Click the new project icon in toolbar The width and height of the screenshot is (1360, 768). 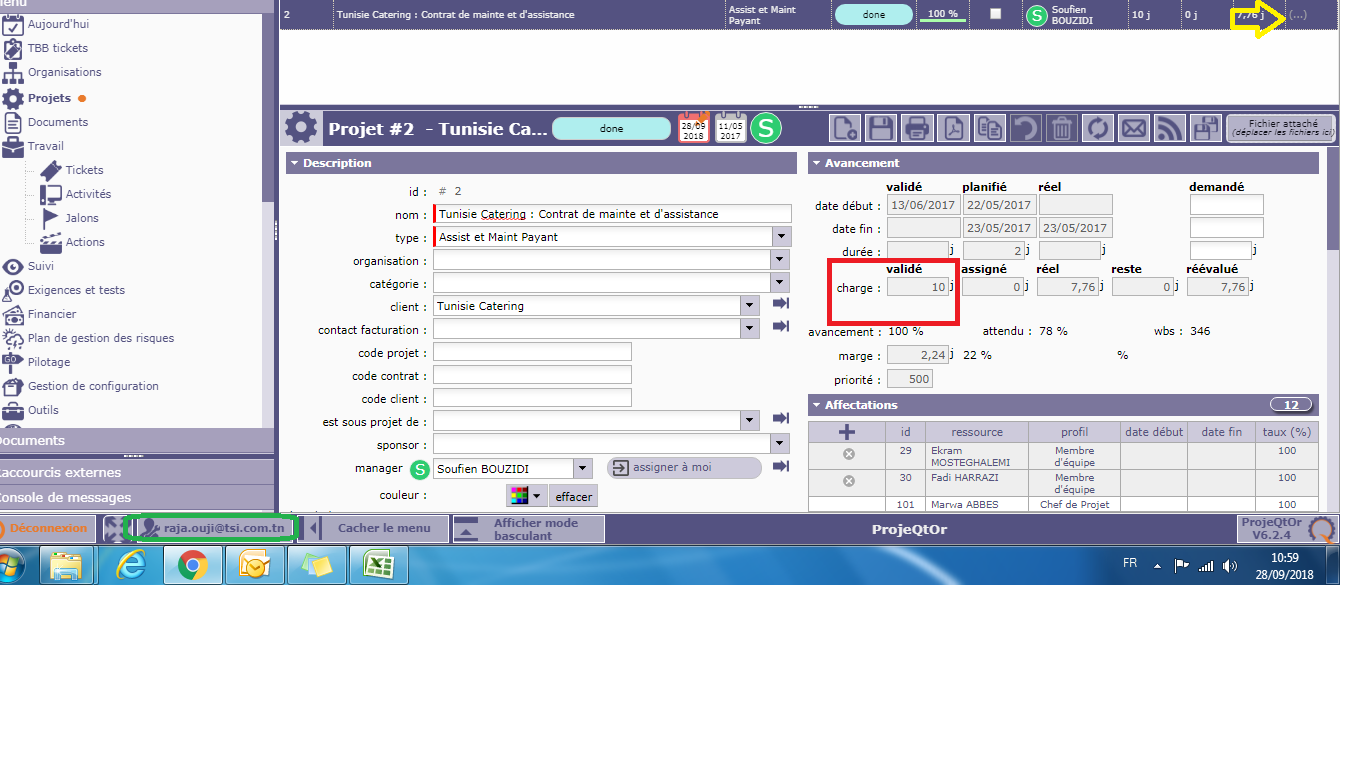[x=846, y=128]
